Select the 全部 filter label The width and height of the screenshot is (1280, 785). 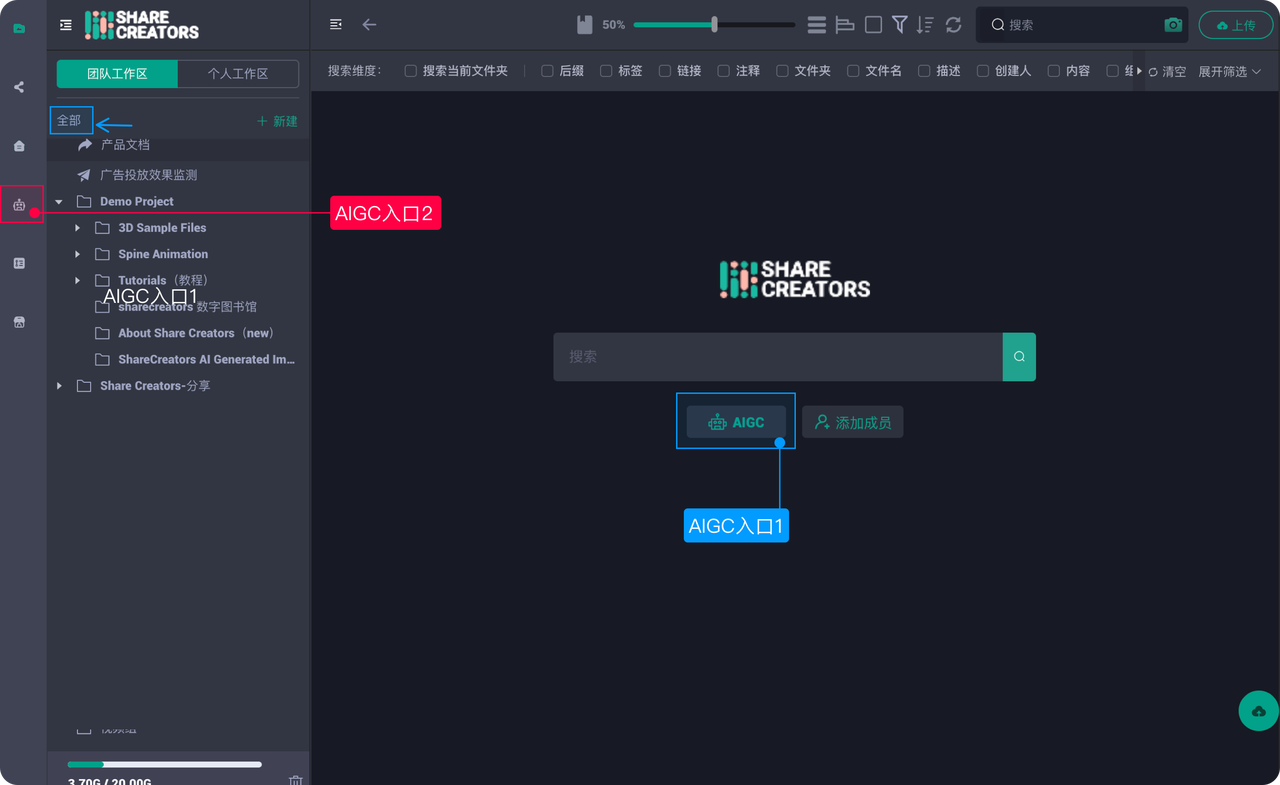point(69,120)
